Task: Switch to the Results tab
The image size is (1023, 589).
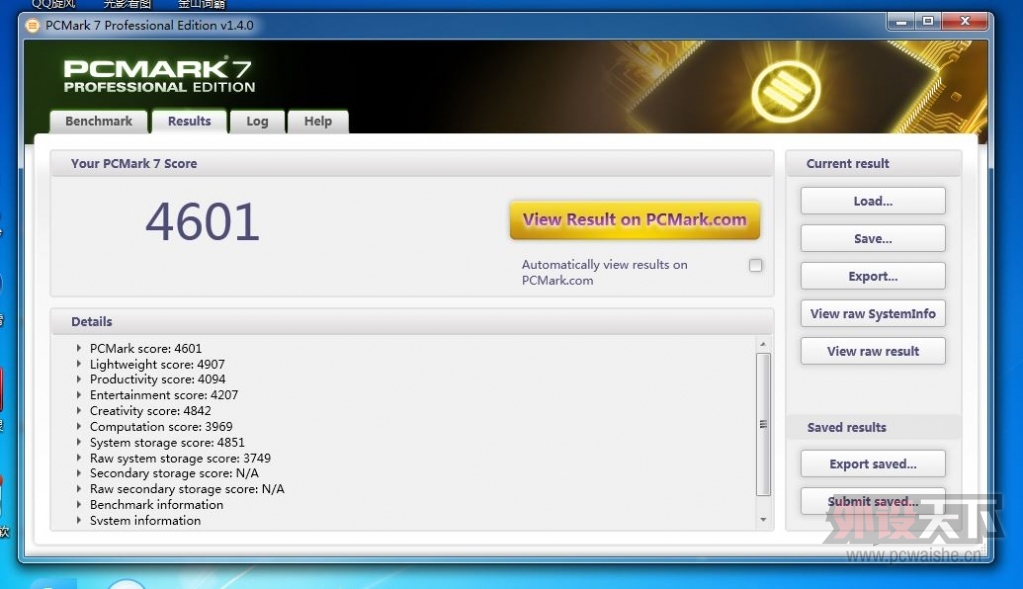Action: [189, 121]
